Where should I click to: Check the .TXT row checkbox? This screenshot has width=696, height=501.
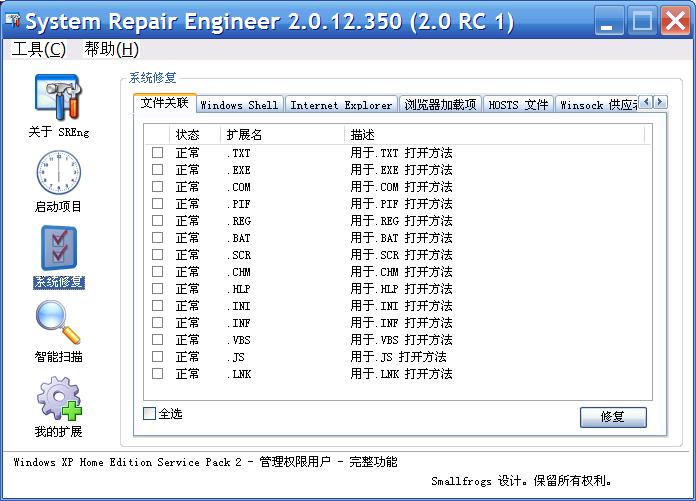157,153
